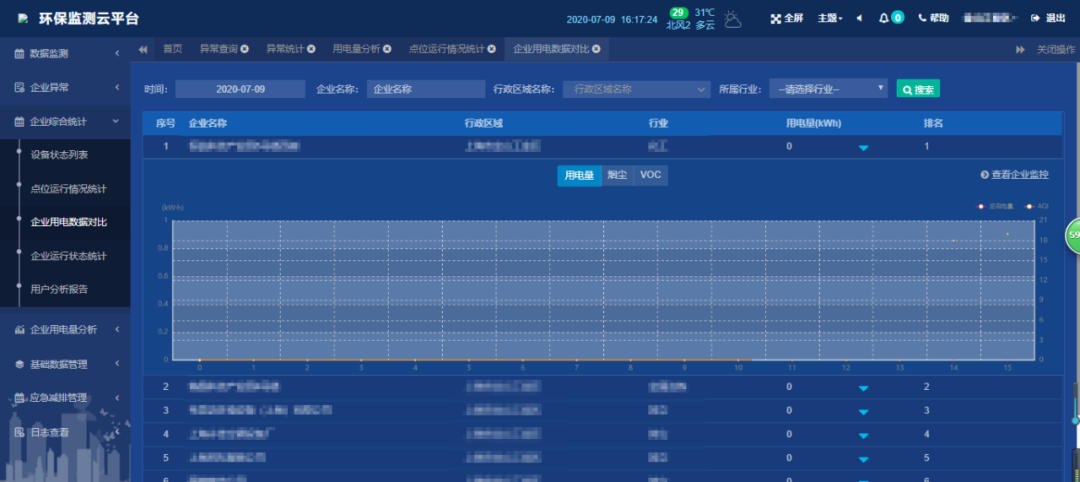Open the 查看企业监控 link

click(1014, 175)
